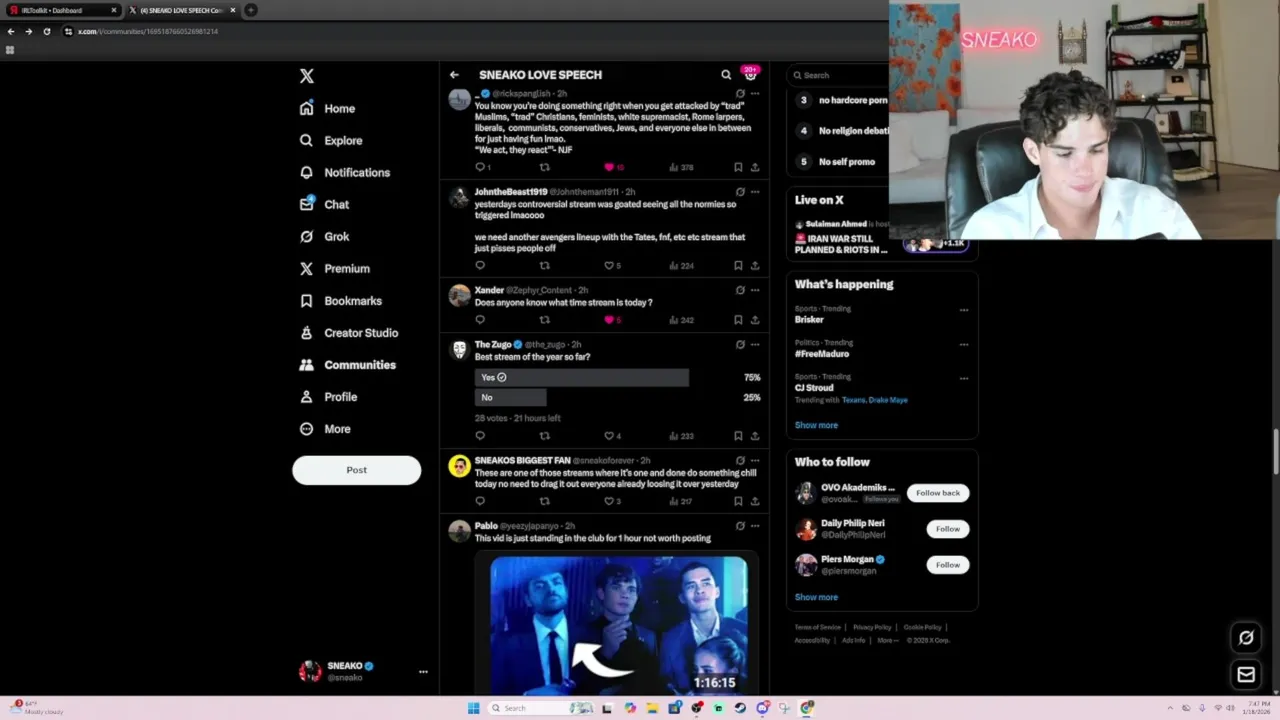This screenshot has width=1280, height=720.
Task: Unlike the rickspanglish post
Action: pos(609,167)
